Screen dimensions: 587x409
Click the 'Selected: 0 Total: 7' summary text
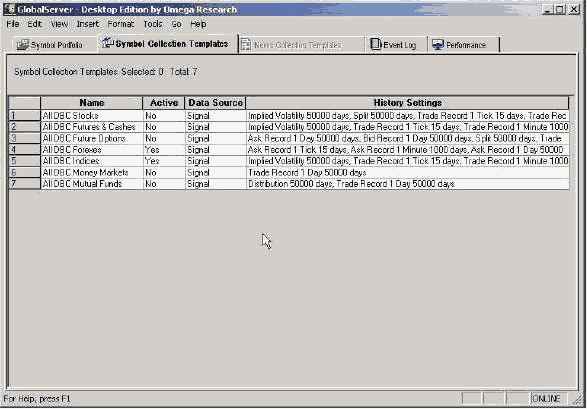pyautogui.click(x=159, y=71)
